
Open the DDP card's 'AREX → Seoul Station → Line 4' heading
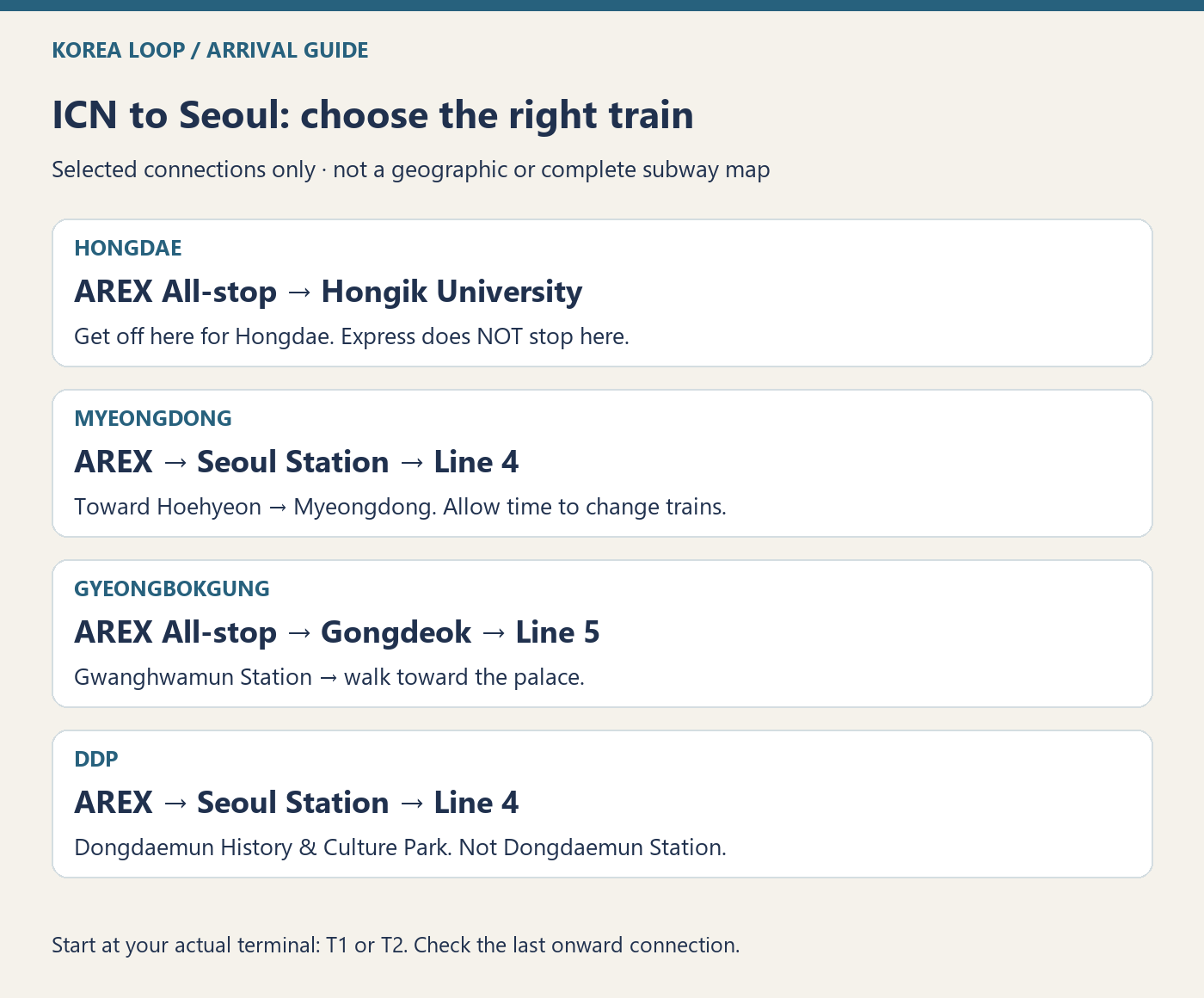[297, 803]
